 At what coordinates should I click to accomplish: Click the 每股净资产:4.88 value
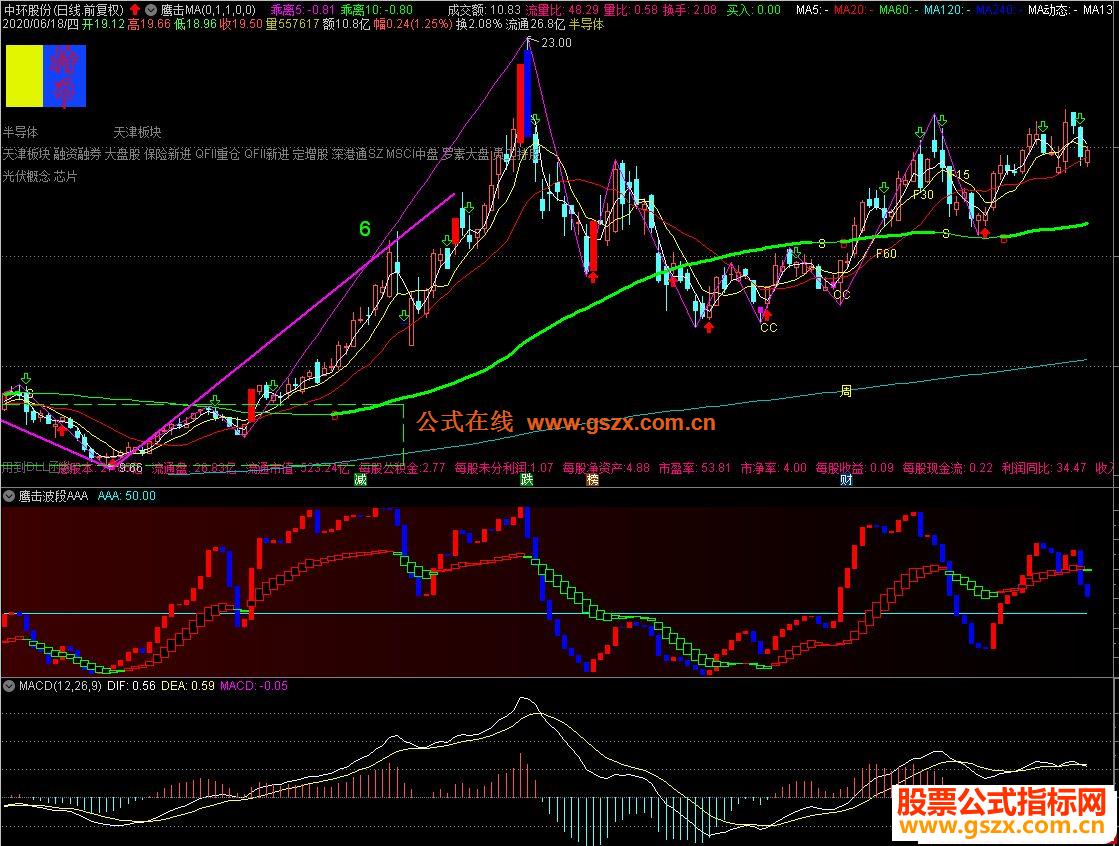click(x=606, y=468)
